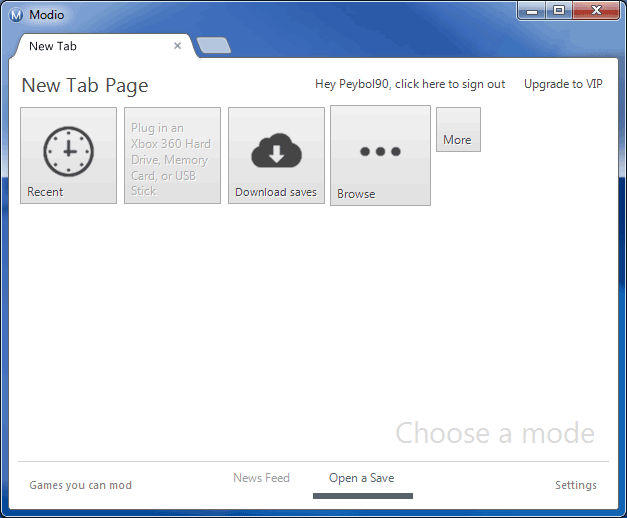The height and width of the screenshot is (518, 627).
Task: Select the Xbox 360 drive tile
Action: pos(172,156)
